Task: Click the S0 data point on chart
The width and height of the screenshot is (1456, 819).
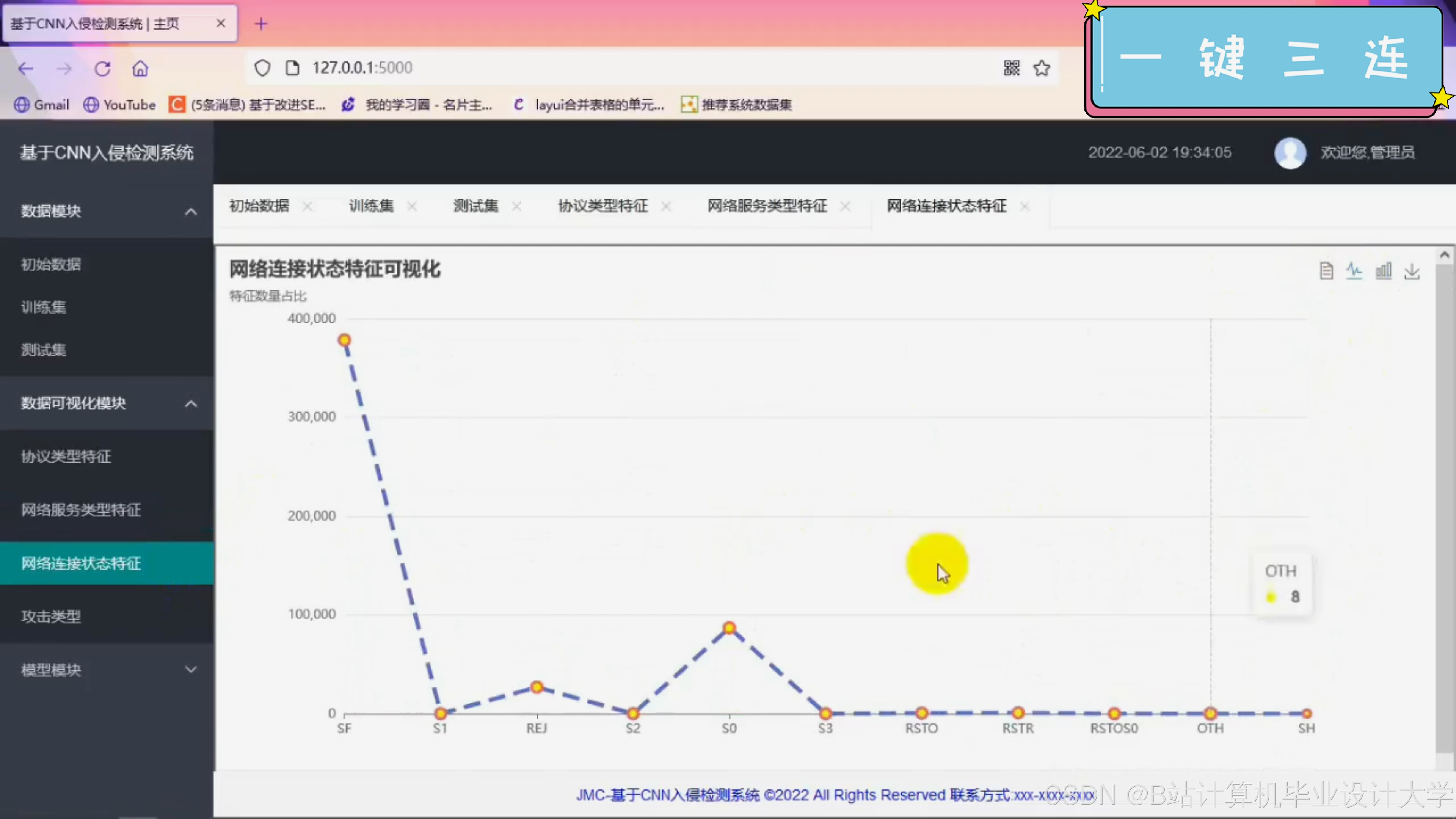Action: tap(729, 628)
